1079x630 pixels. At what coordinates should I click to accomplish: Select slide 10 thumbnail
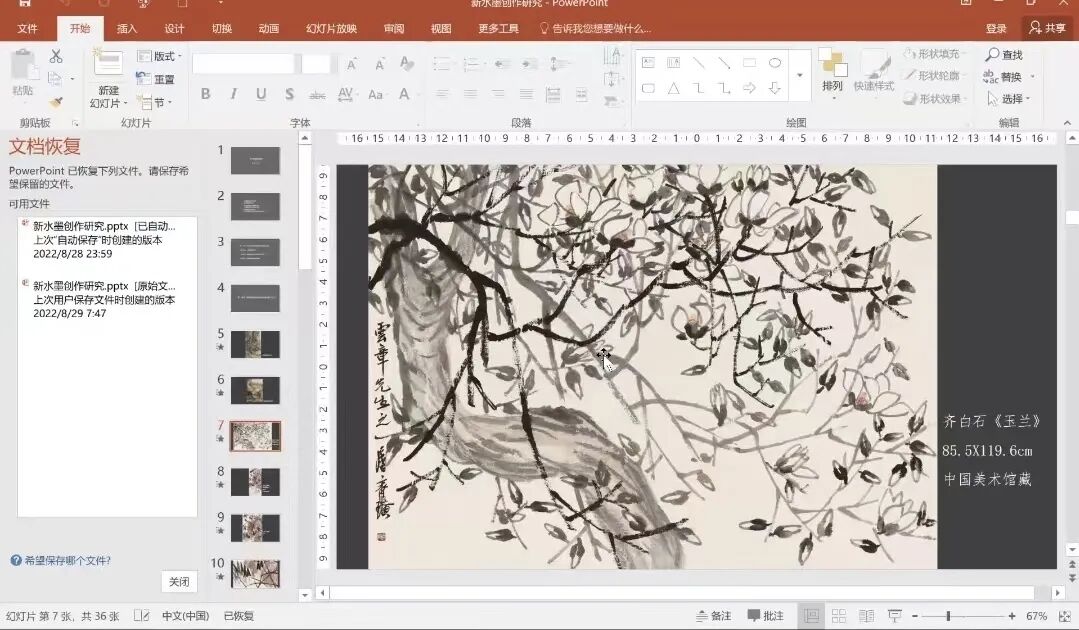[x=255, y=574]
